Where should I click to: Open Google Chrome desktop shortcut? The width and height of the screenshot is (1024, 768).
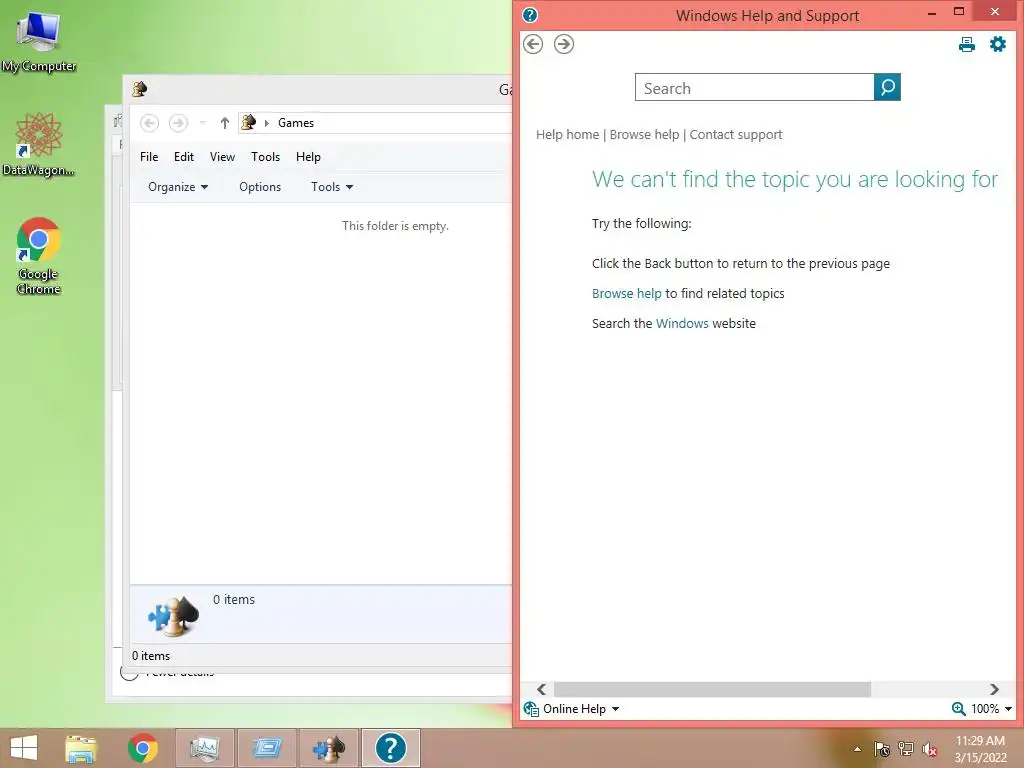pos(39,255)
